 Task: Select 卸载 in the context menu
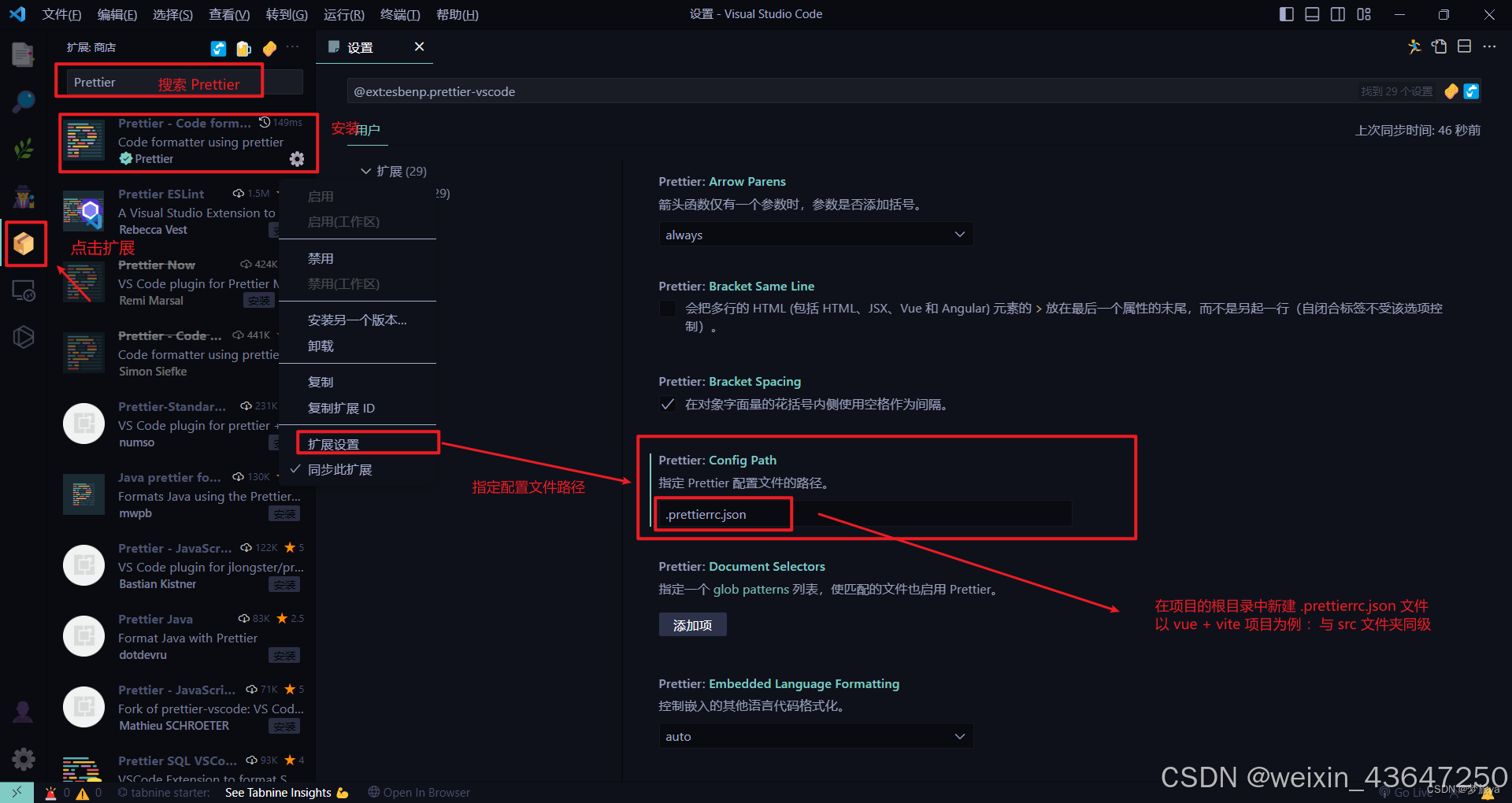tap(358, 346)
